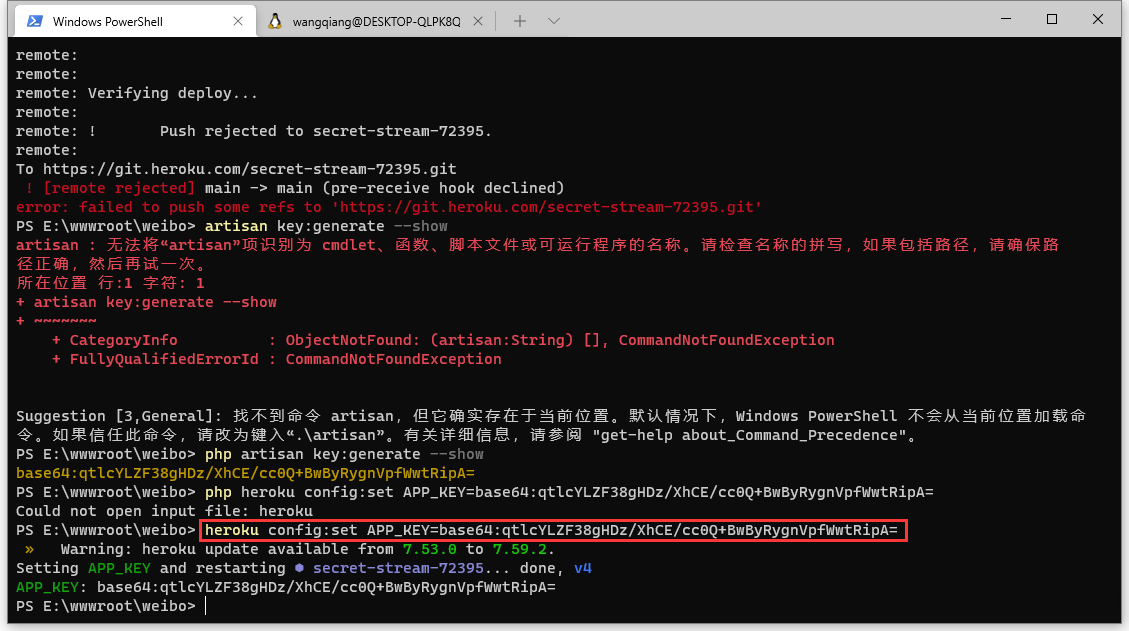Close the wangqiang@DESKTOP-QLPK8Q tab
Viewport: 1129px width, 631px height.
point(477,22)
